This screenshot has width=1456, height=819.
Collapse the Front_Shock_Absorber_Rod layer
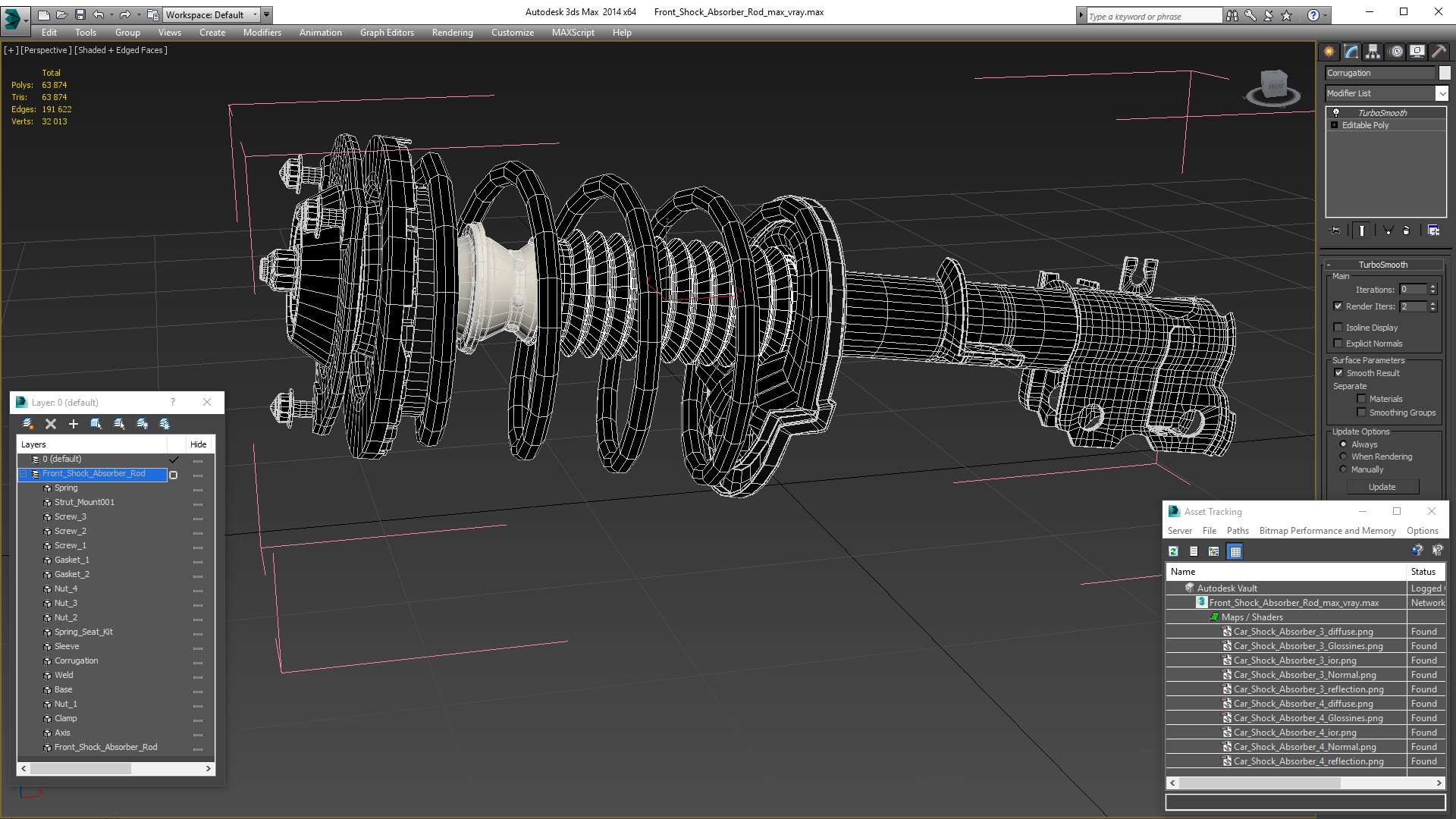24,474
